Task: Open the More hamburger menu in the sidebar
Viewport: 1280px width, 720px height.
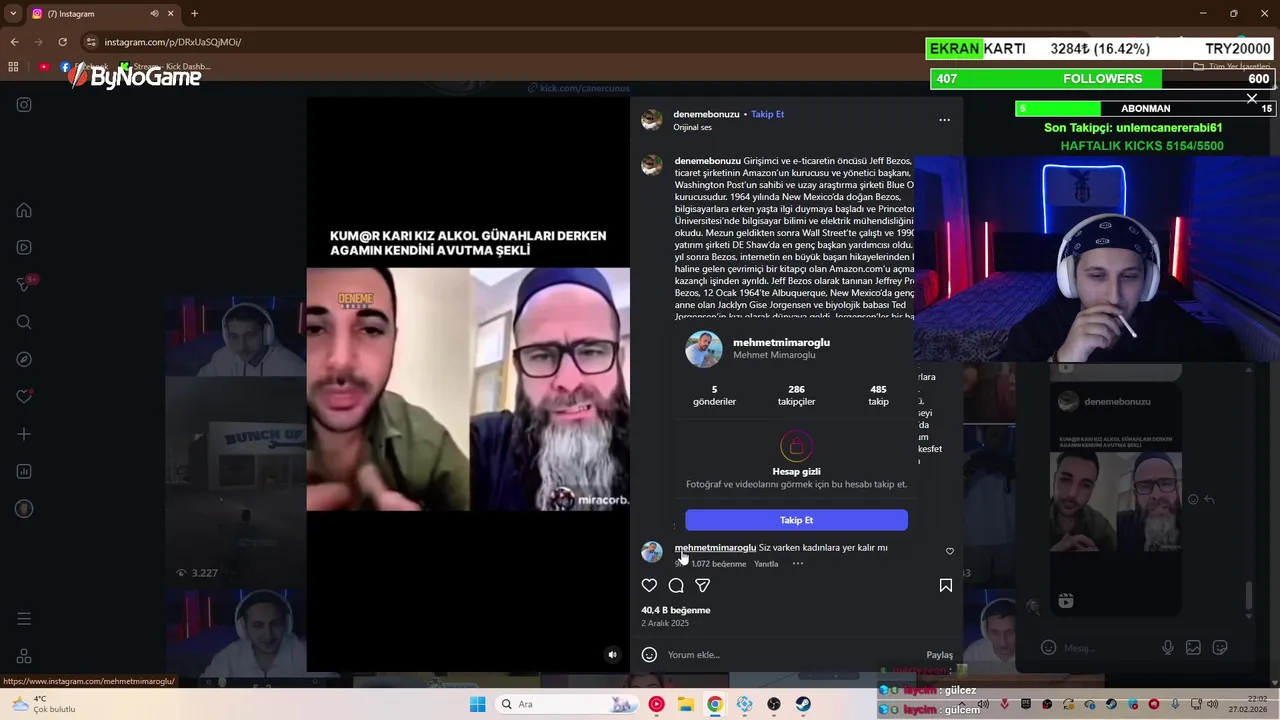Action: 24,619
